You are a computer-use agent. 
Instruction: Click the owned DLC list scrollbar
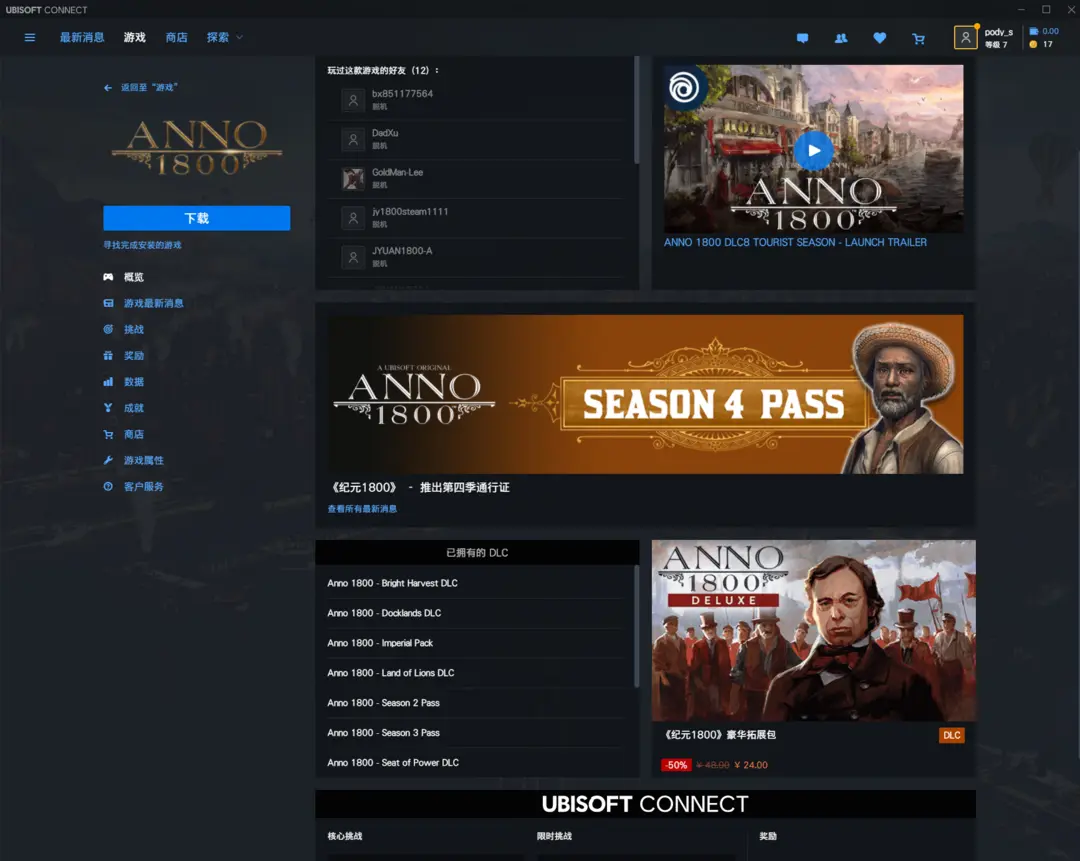coord(636,626)
